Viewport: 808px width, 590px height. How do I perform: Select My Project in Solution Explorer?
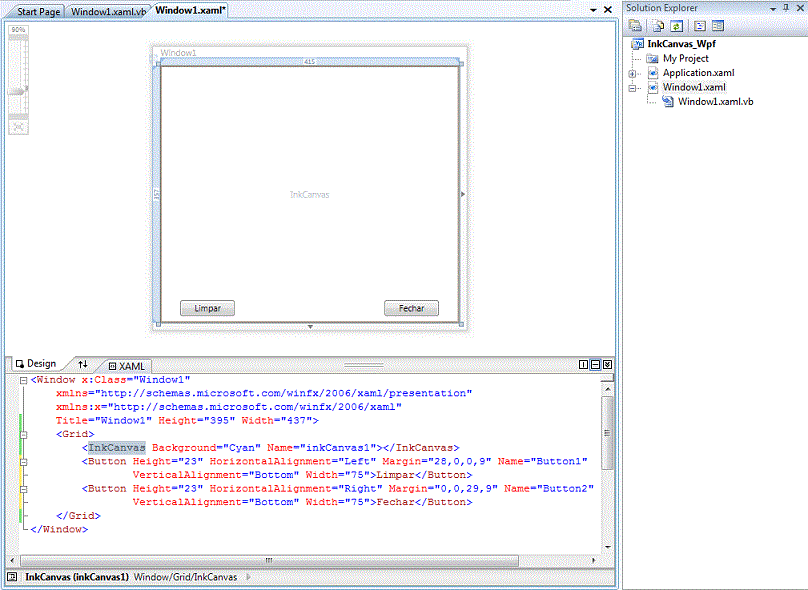point(685,58)
